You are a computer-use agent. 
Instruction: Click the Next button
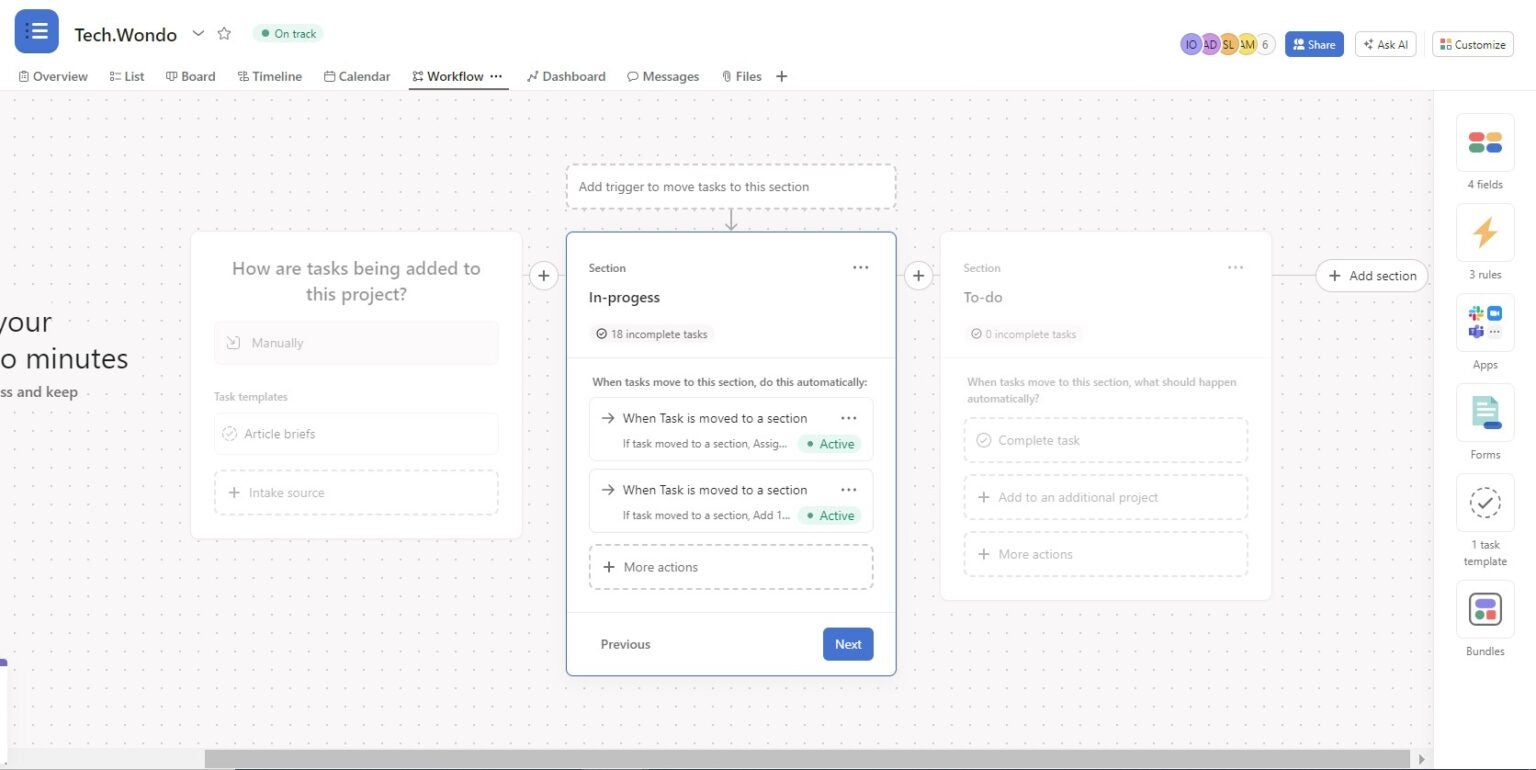pyautogui.click(x=847, y=644)
